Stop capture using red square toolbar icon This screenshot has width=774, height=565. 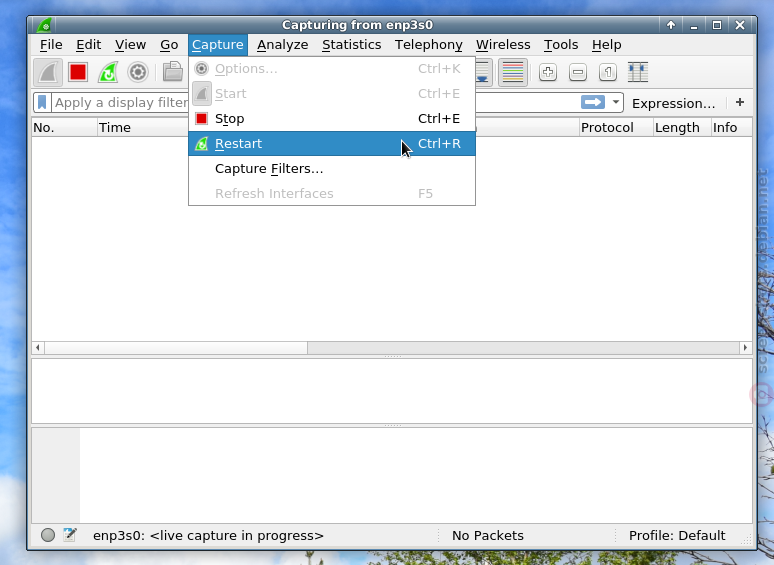pos(78,73)
